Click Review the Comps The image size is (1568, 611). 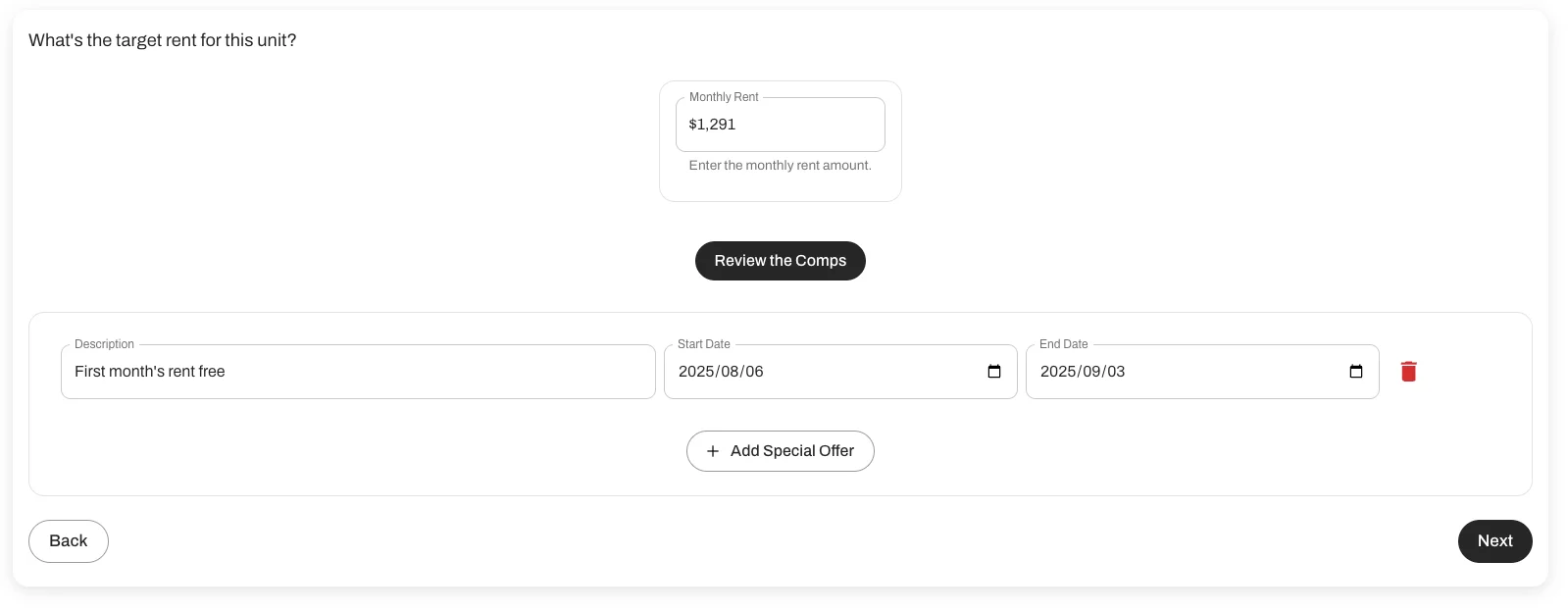(x=780, y=261)
